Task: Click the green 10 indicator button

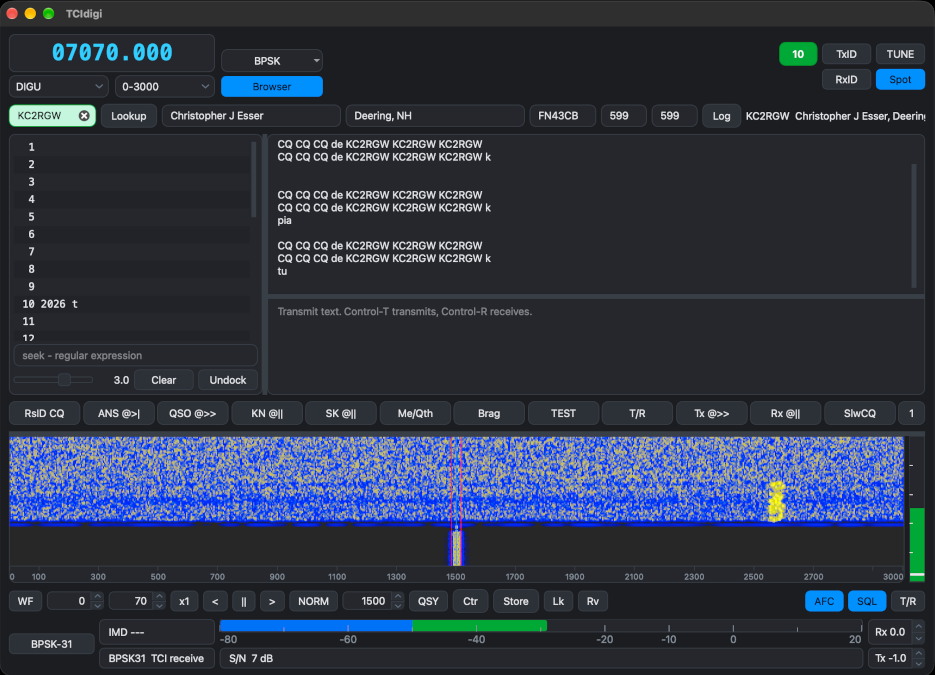Action: [x=798, y=54]
